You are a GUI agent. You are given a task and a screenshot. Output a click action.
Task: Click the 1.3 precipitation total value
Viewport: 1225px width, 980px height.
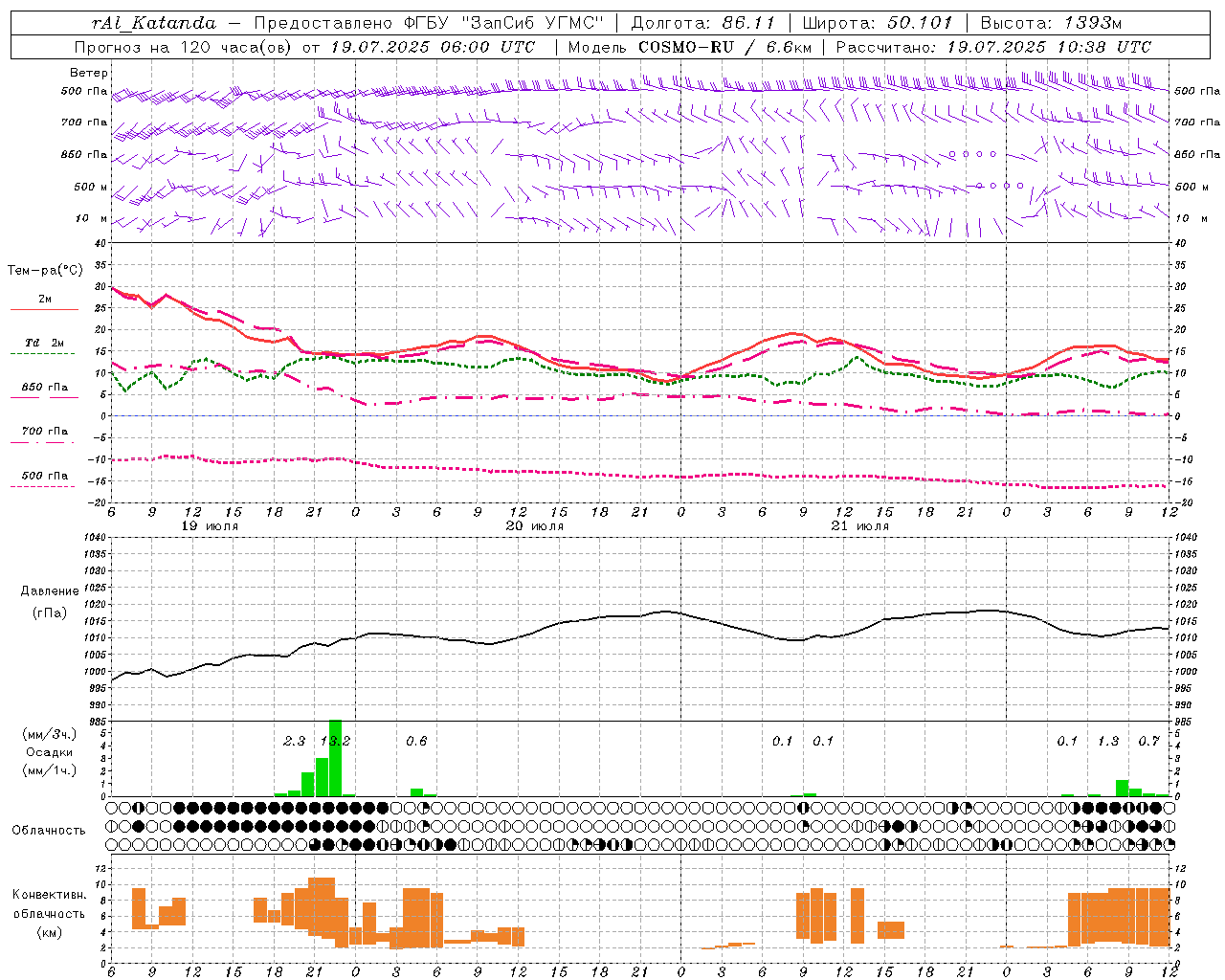tap(1108, 741)
